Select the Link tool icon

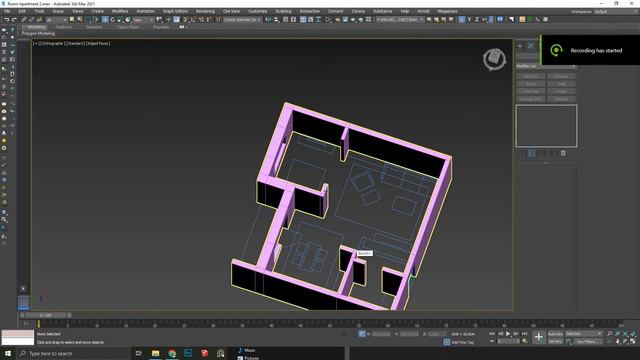[x=24, y=19]
